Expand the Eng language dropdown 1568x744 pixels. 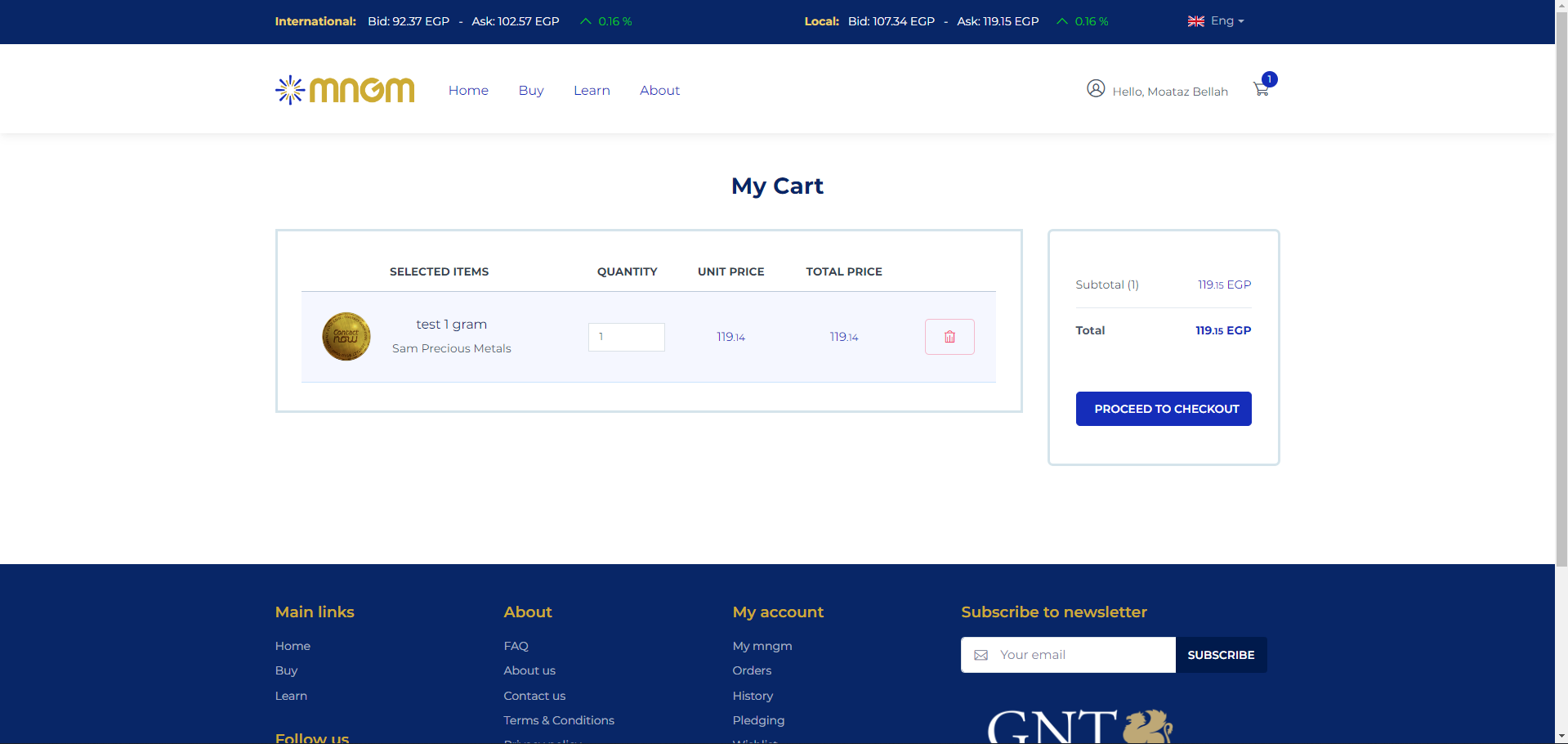(1226, 21)
